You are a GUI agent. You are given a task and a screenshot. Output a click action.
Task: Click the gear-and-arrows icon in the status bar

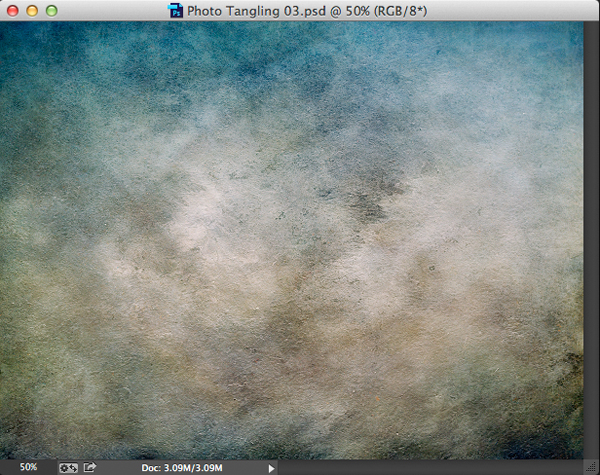coord(68,468)
